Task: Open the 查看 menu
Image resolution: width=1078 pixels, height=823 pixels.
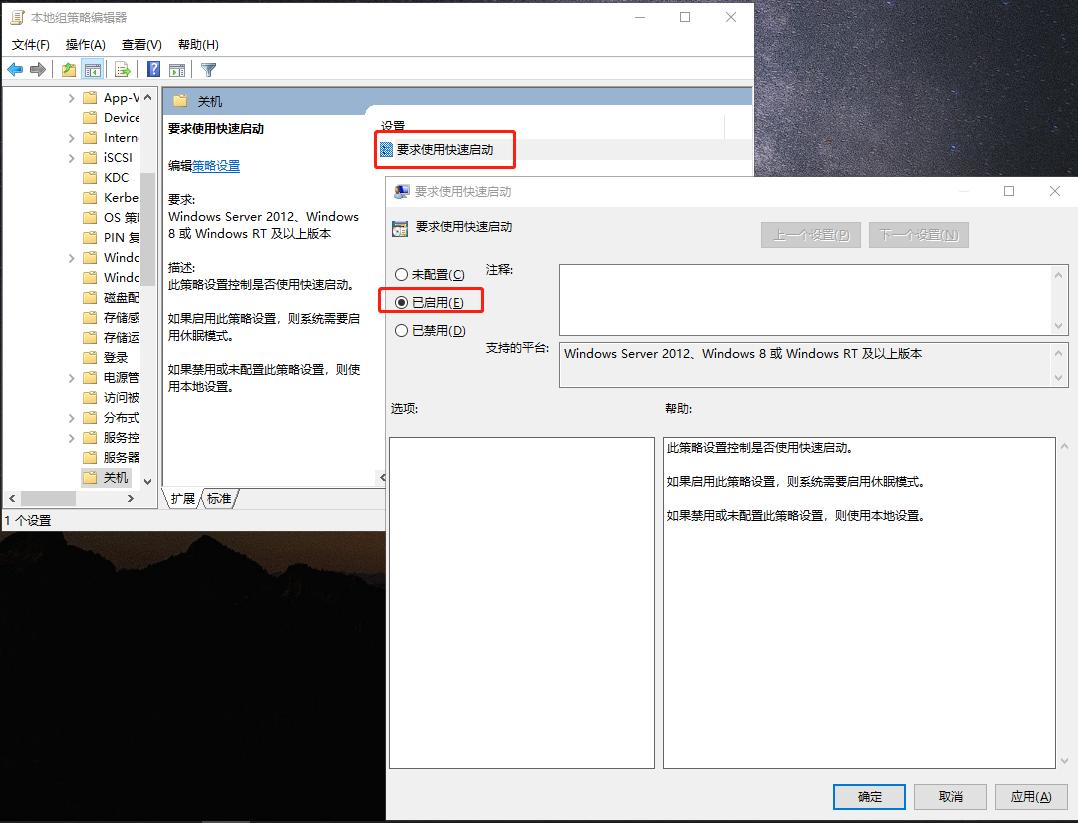Action: pyautogui.click(x=140, y=45)
